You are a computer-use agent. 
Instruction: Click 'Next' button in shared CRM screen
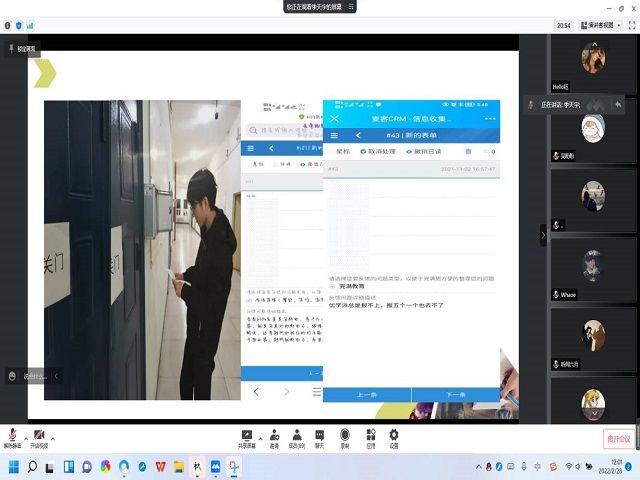456,395
